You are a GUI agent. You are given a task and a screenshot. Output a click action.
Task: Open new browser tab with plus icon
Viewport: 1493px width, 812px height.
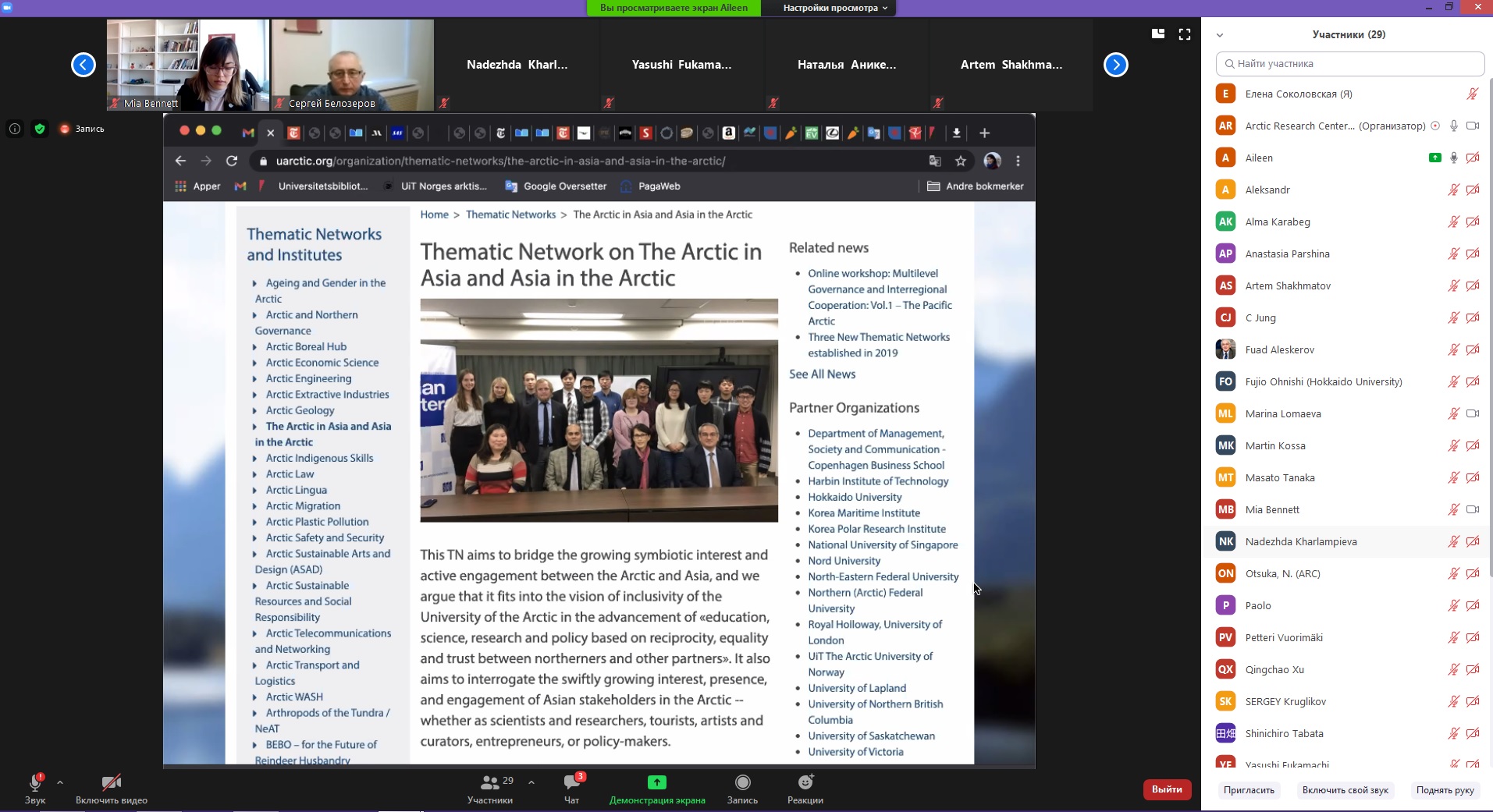[x=984, y=133]
